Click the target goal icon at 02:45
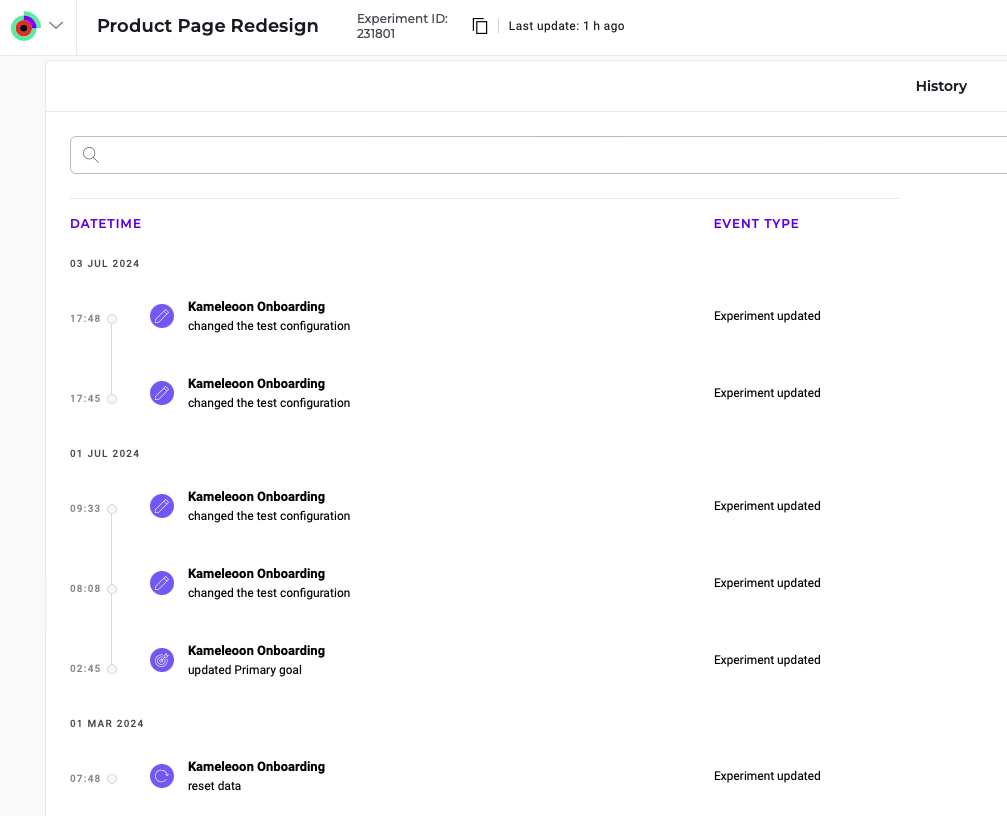The width and height of the screenshot is (1007, 816). (162, 660)
